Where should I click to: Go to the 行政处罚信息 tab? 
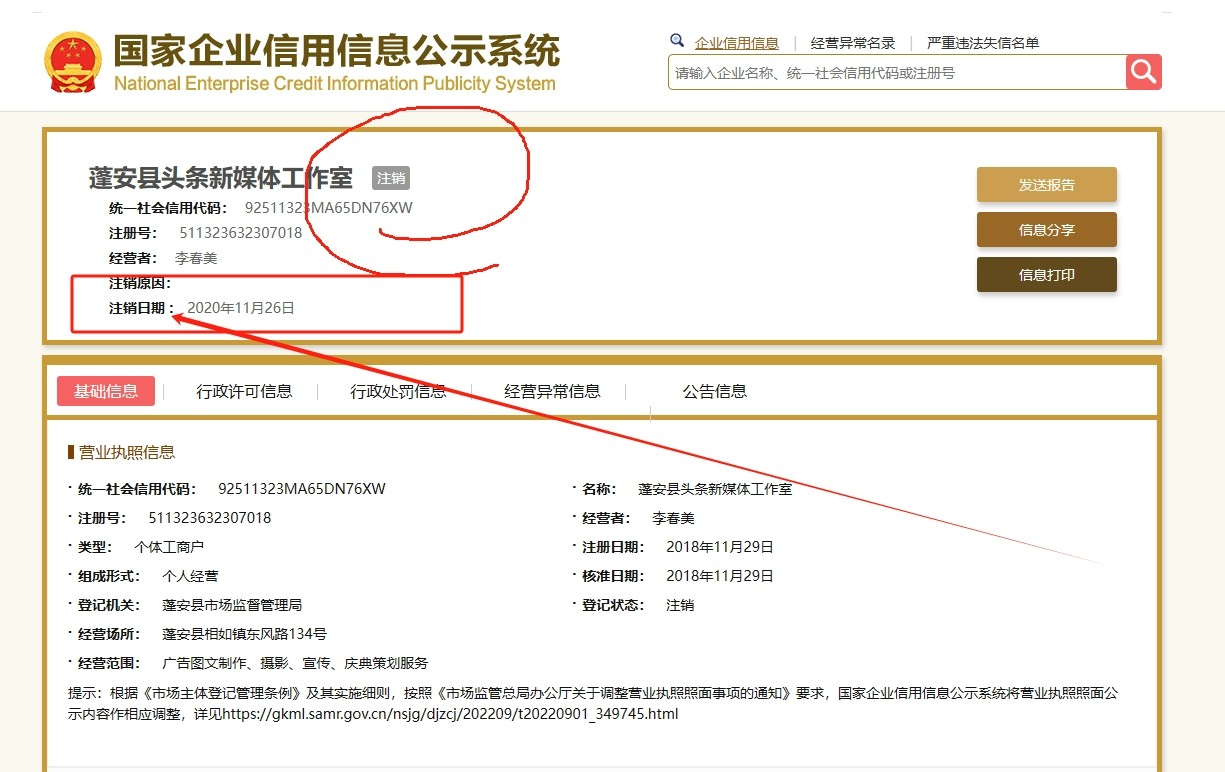coord(398,391)
